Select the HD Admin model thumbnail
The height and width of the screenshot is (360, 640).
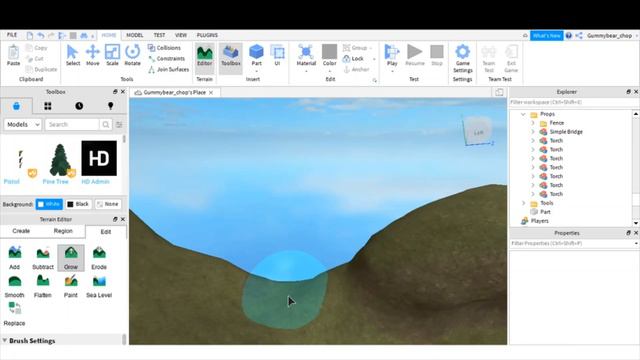click(x=99, y=158)
